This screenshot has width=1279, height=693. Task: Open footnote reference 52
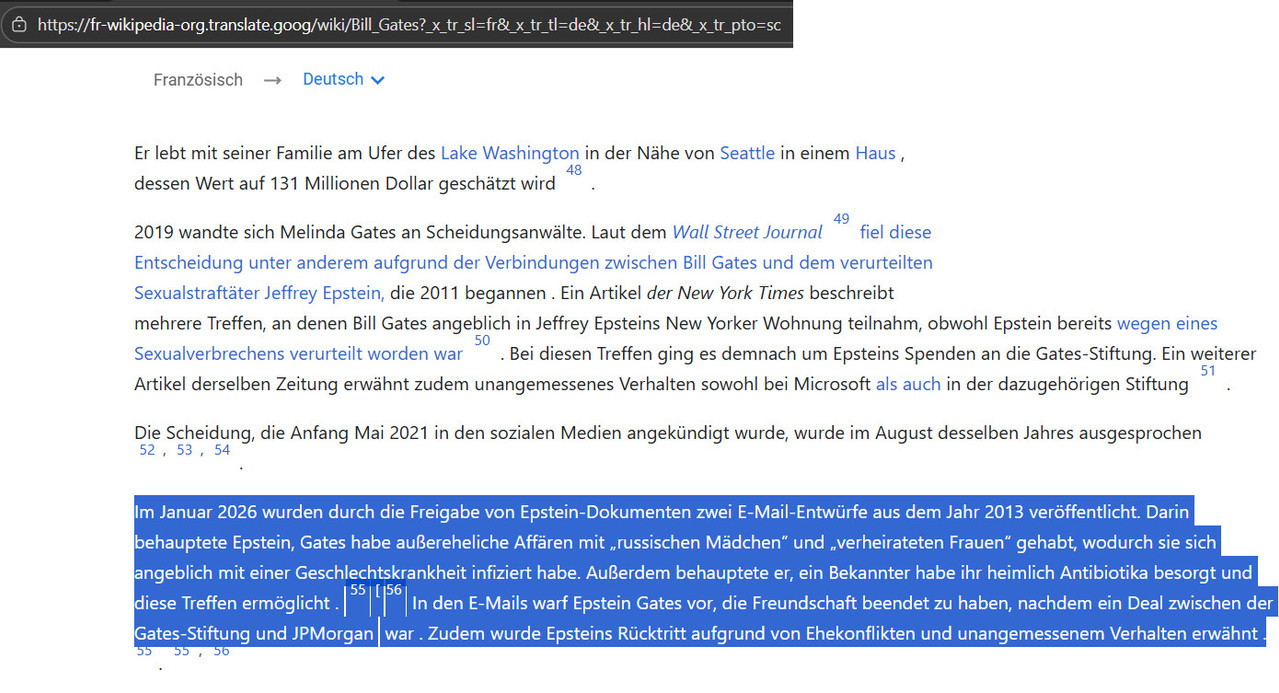click(147, 450)
